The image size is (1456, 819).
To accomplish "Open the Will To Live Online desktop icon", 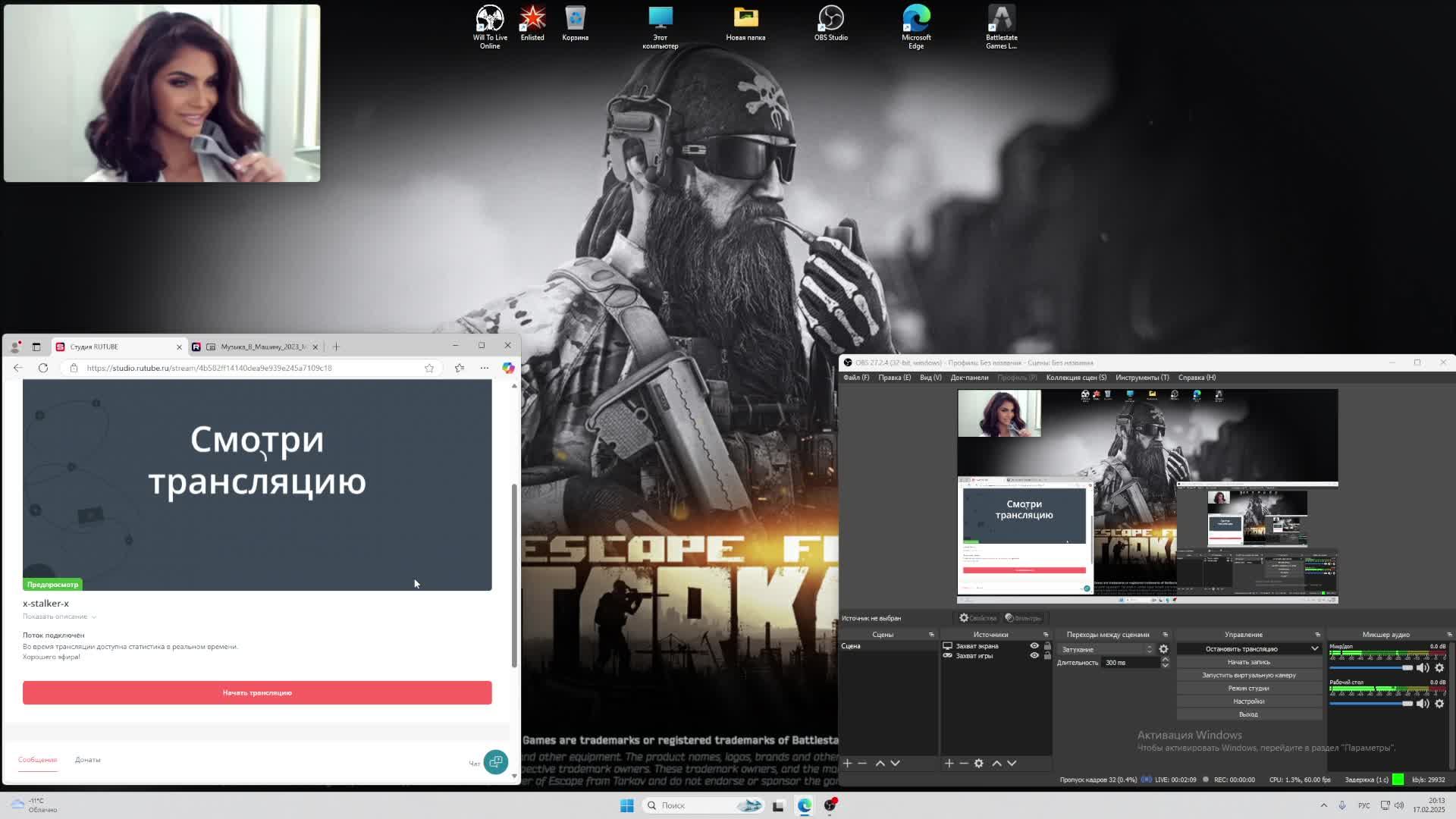I will pyautogui.click(x=490, y=27).
